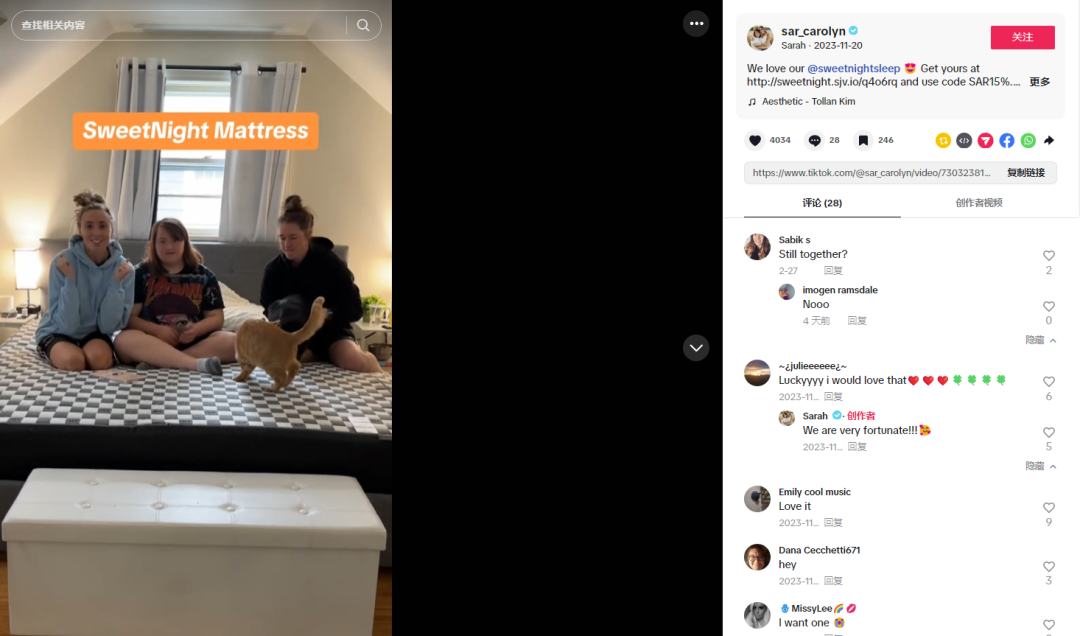Click the share arrow icon
The height and width of the screenshot is (636, 1080).
(1049, 141)
